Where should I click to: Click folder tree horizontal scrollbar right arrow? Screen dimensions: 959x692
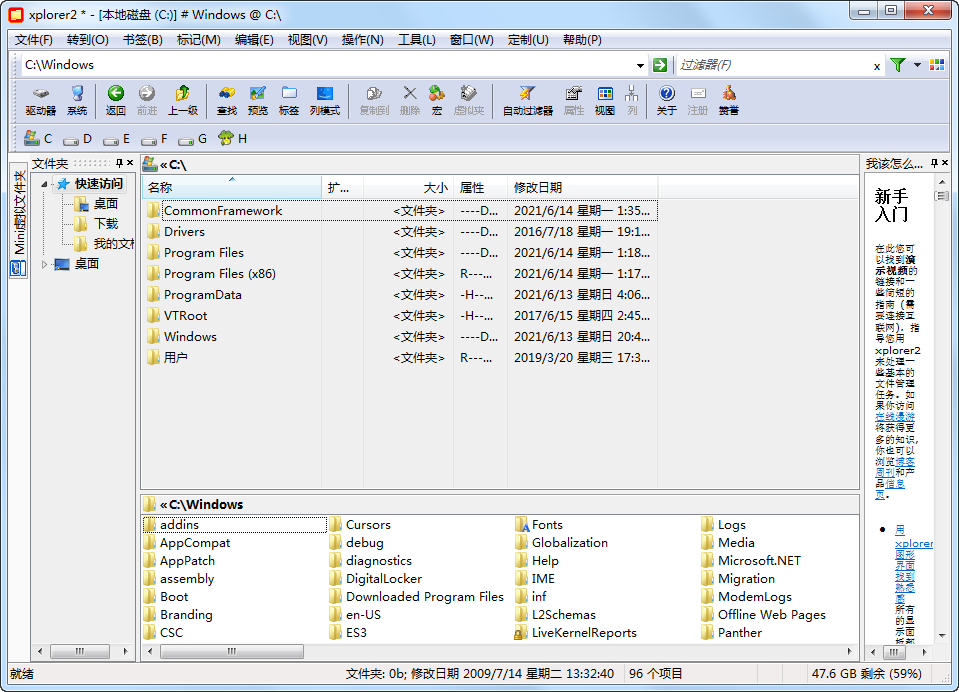(x=125, y=652)
